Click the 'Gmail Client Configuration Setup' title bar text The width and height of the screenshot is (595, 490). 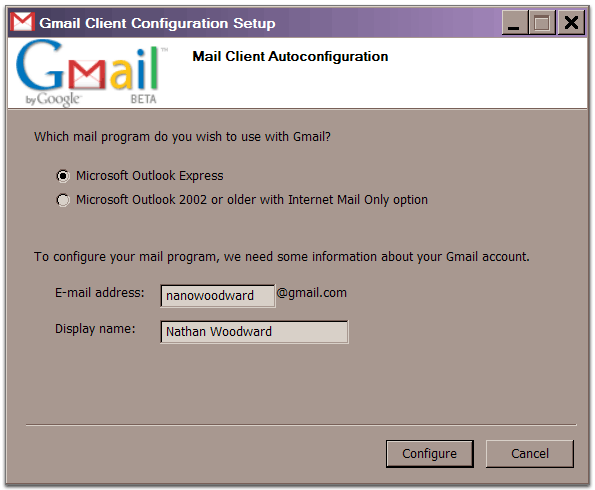[x=157, y=23]
